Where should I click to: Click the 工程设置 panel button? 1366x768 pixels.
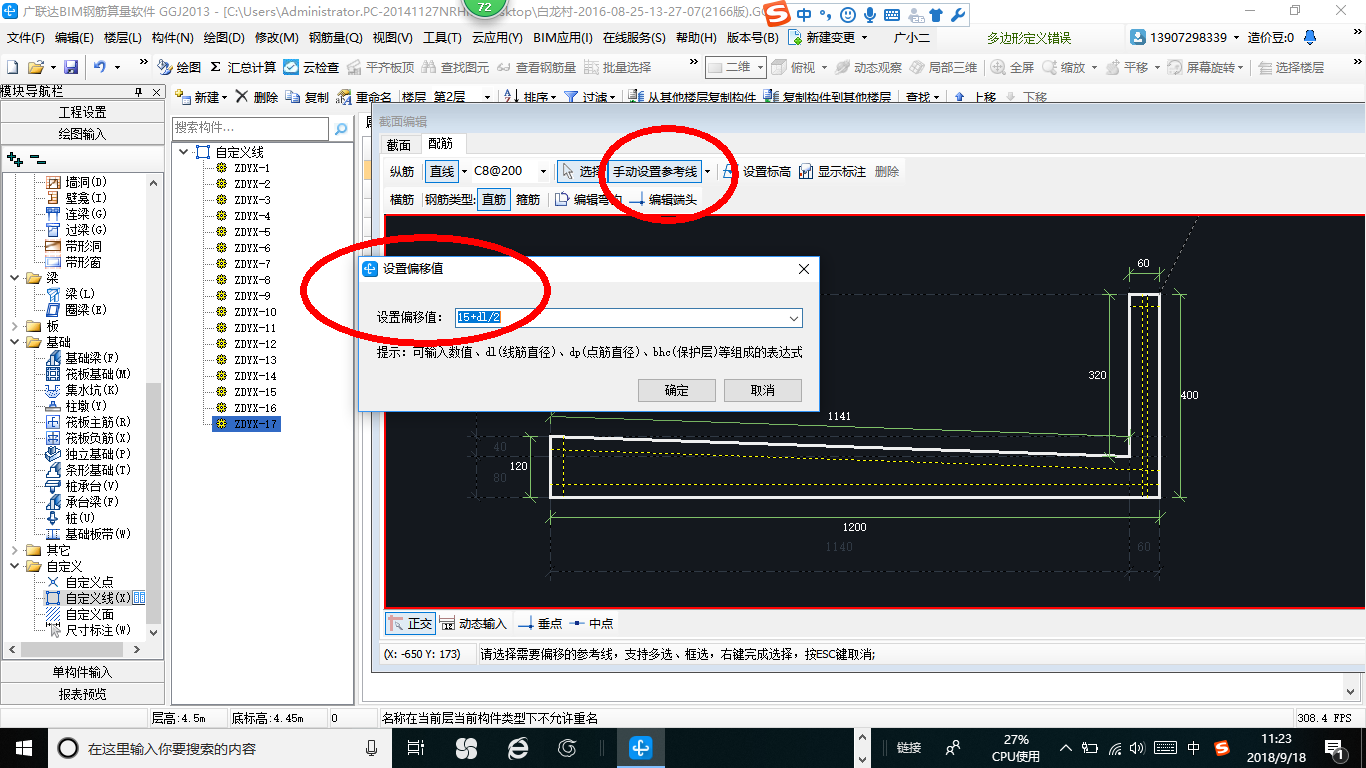[x=82, y=112]
